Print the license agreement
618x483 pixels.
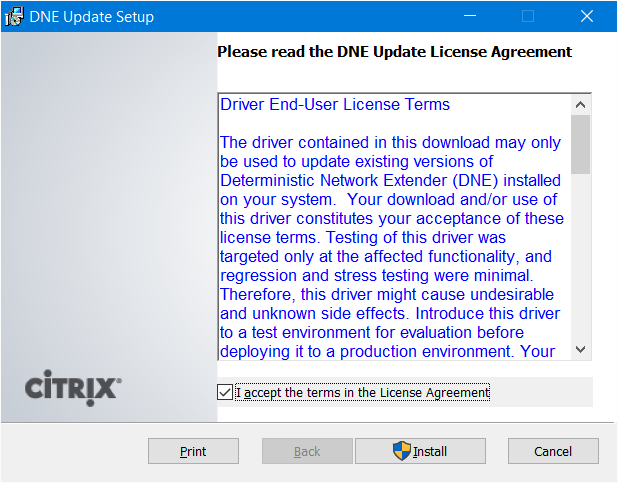193,451
